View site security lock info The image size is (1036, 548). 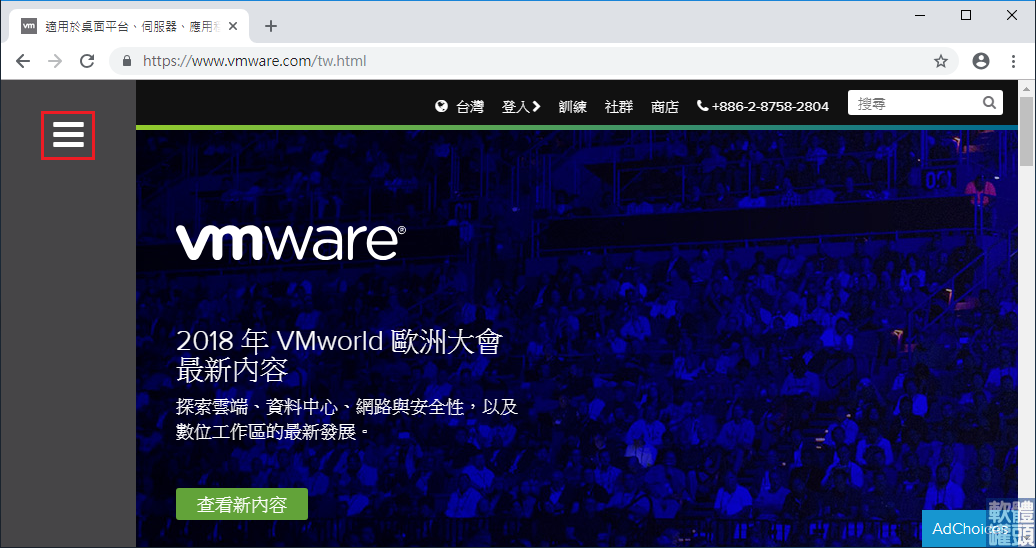point(128,61)
